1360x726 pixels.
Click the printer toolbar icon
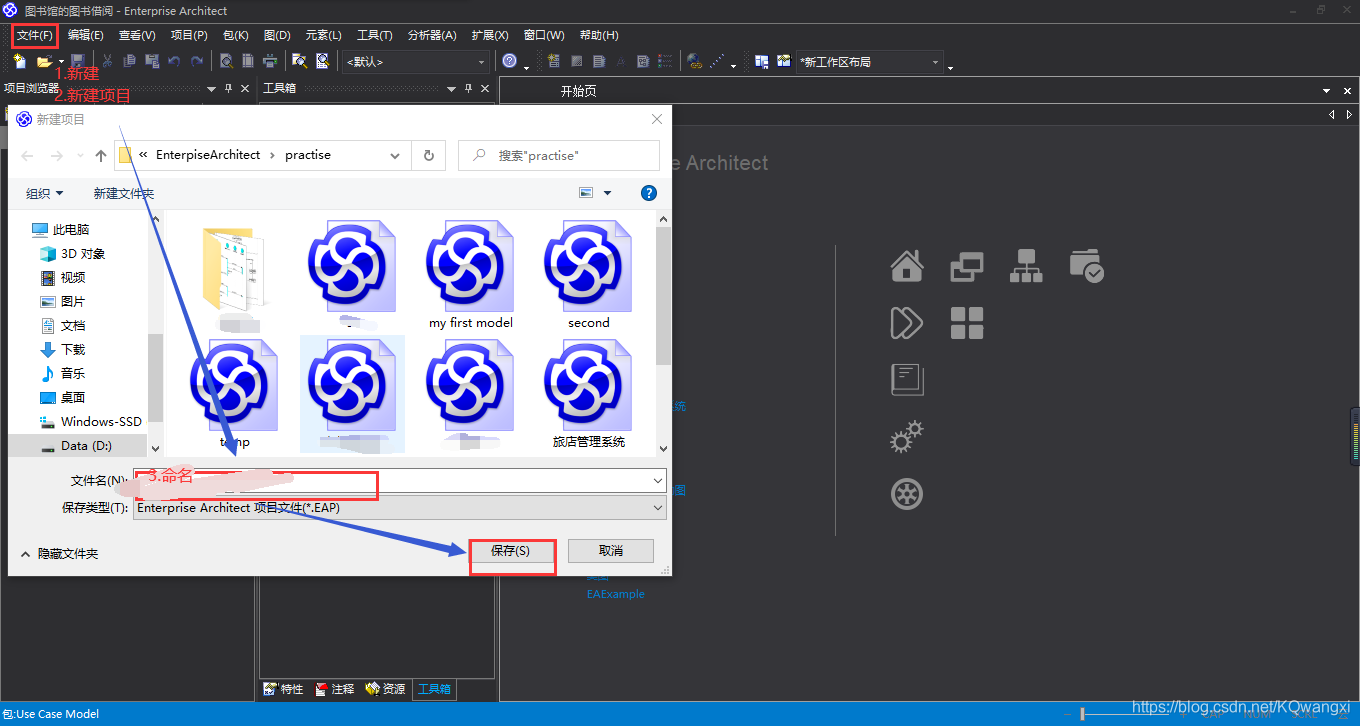[x=271, y=61]
